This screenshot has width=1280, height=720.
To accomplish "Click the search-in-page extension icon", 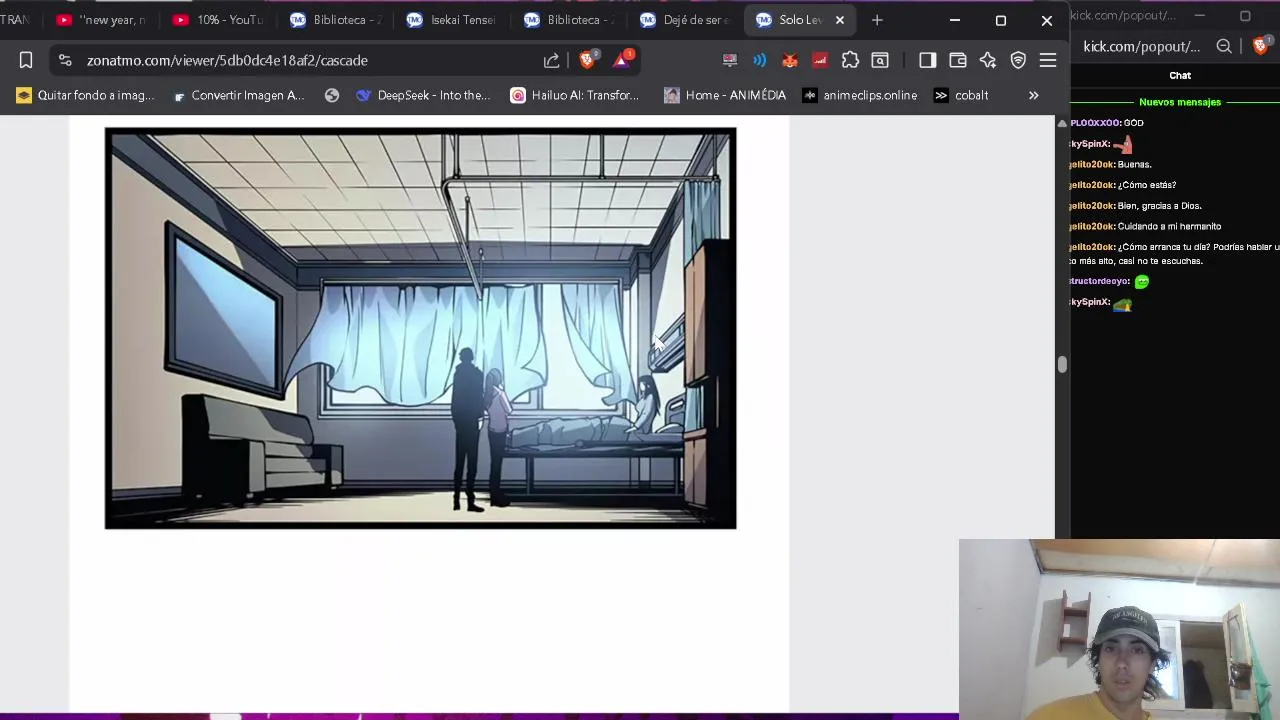I will click(880, 61).
